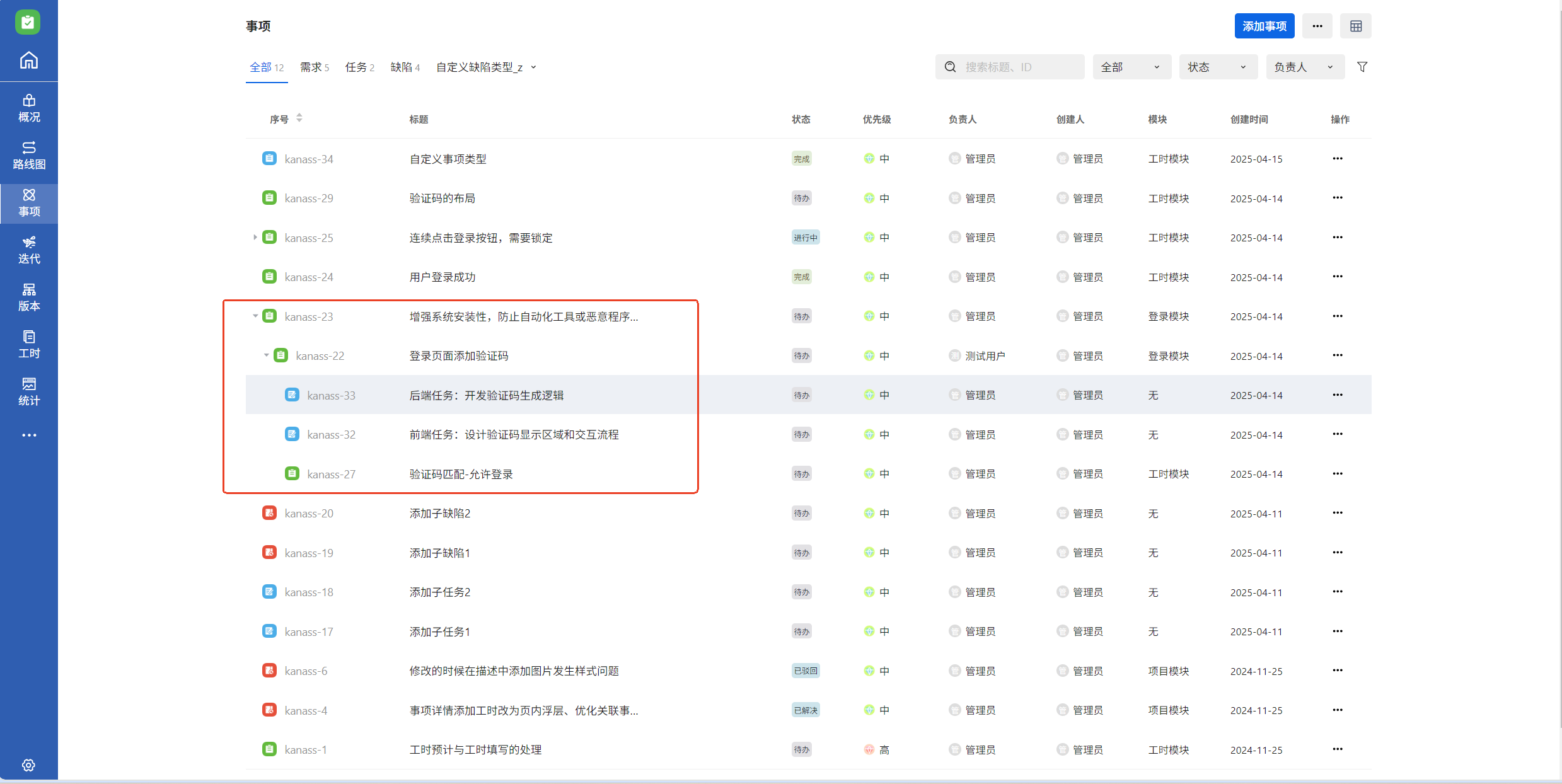Collapse the kanass-23 tree row
This screenshot has height=784, width=1562.
[x=255, y=316]
